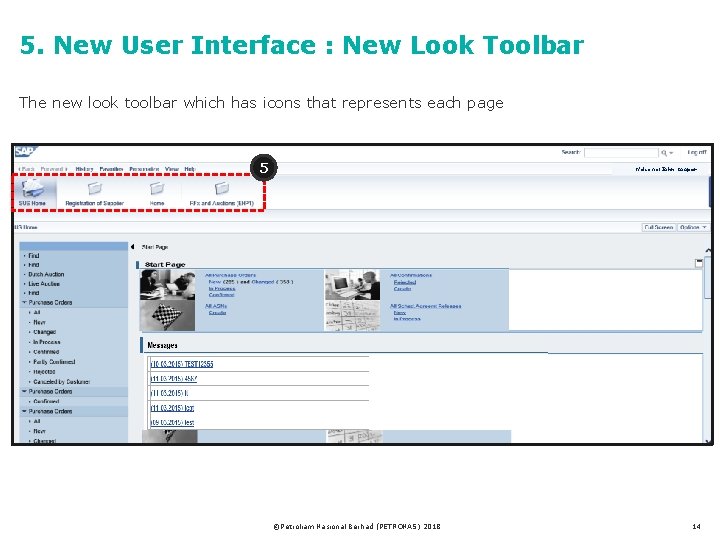The image size is (720, 540).
Task: Select the first Find entry in navigation
Action: 34,255
